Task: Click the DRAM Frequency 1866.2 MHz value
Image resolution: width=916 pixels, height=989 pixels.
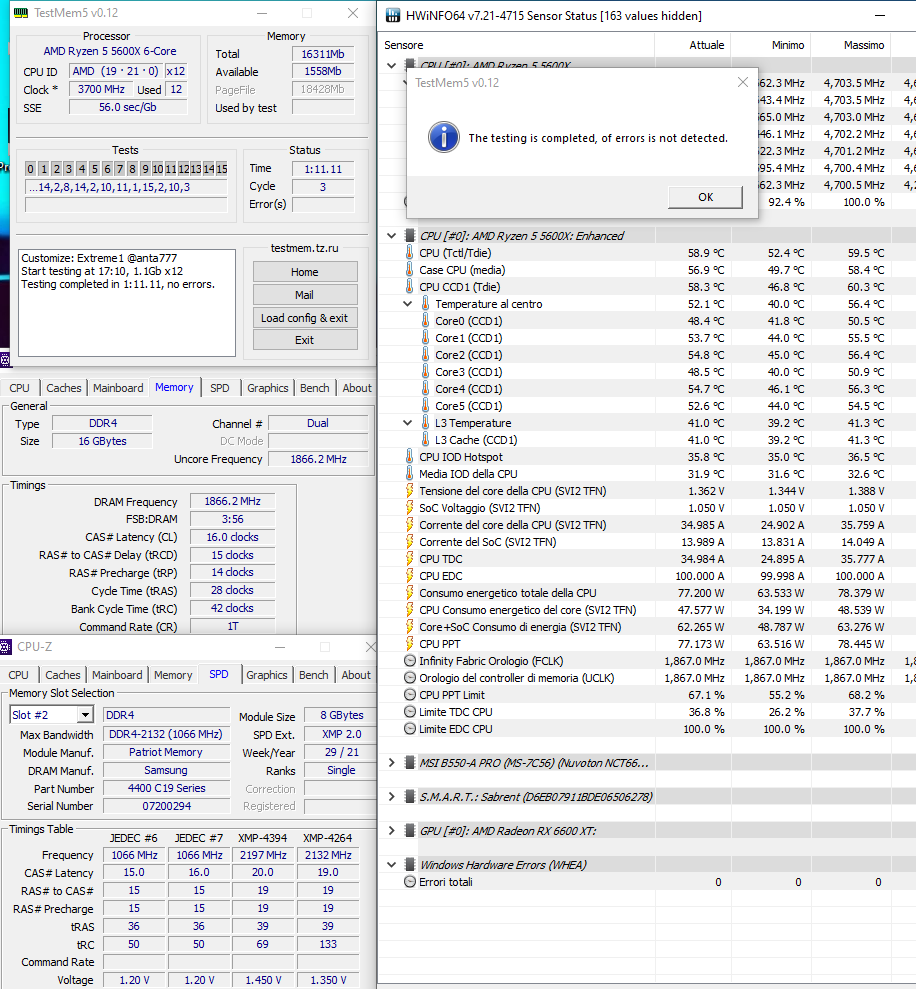Action: coord(232,501)
